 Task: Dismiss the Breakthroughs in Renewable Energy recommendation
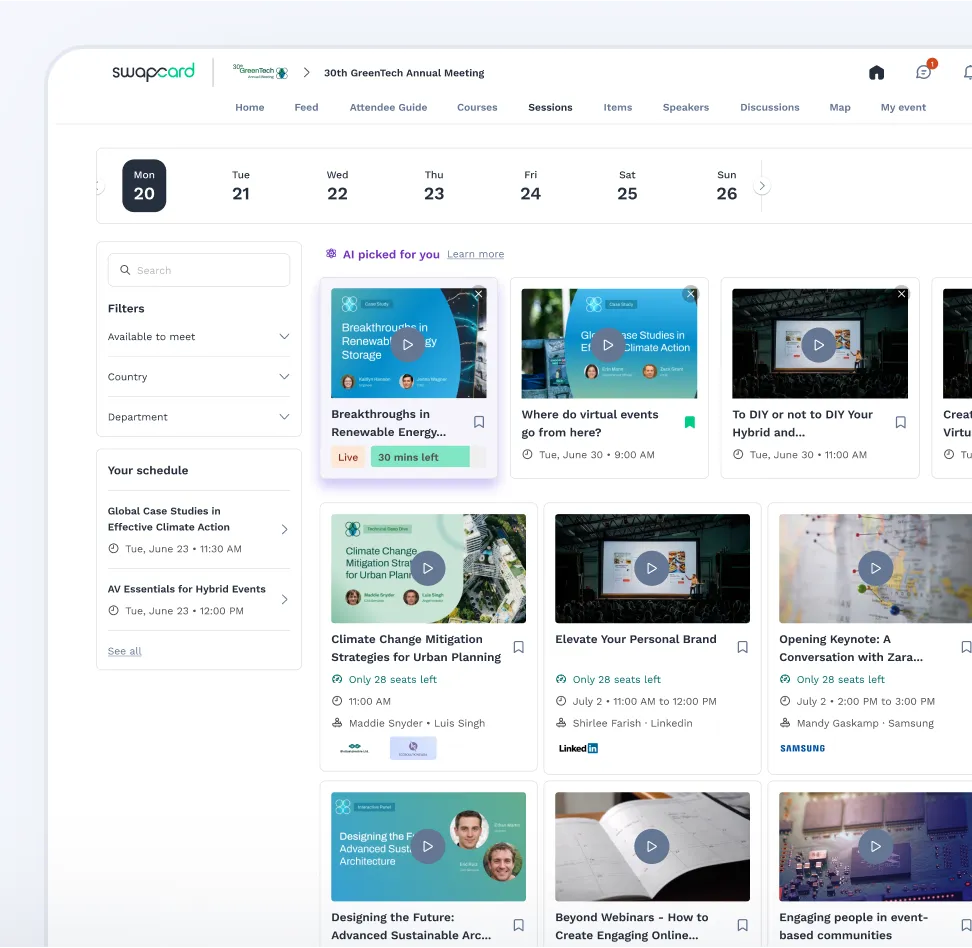click(479, 294)
